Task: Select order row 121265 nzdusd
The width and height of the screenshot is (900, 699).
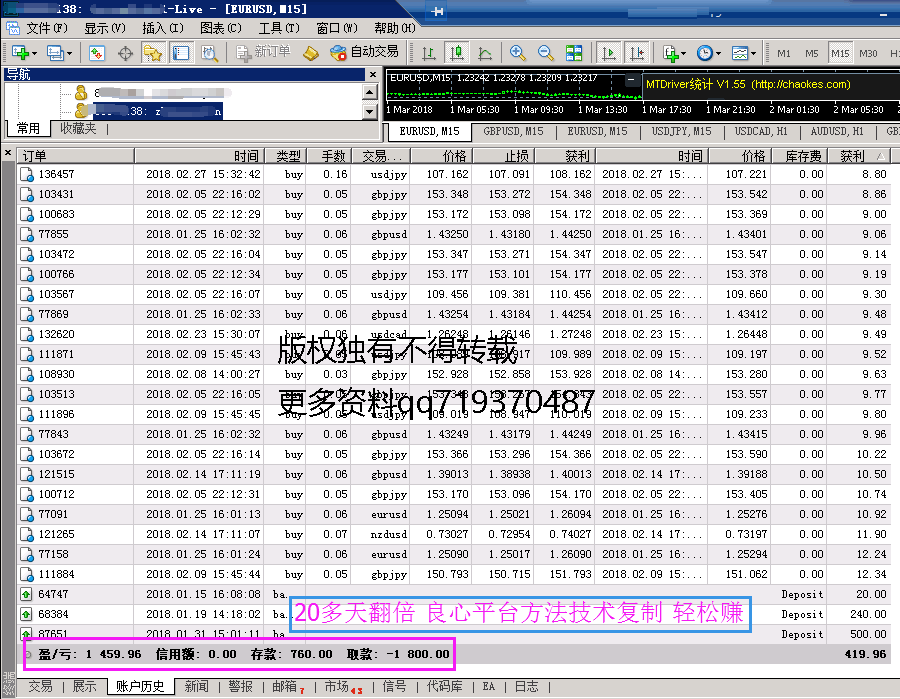Action: tap(453, 534)
